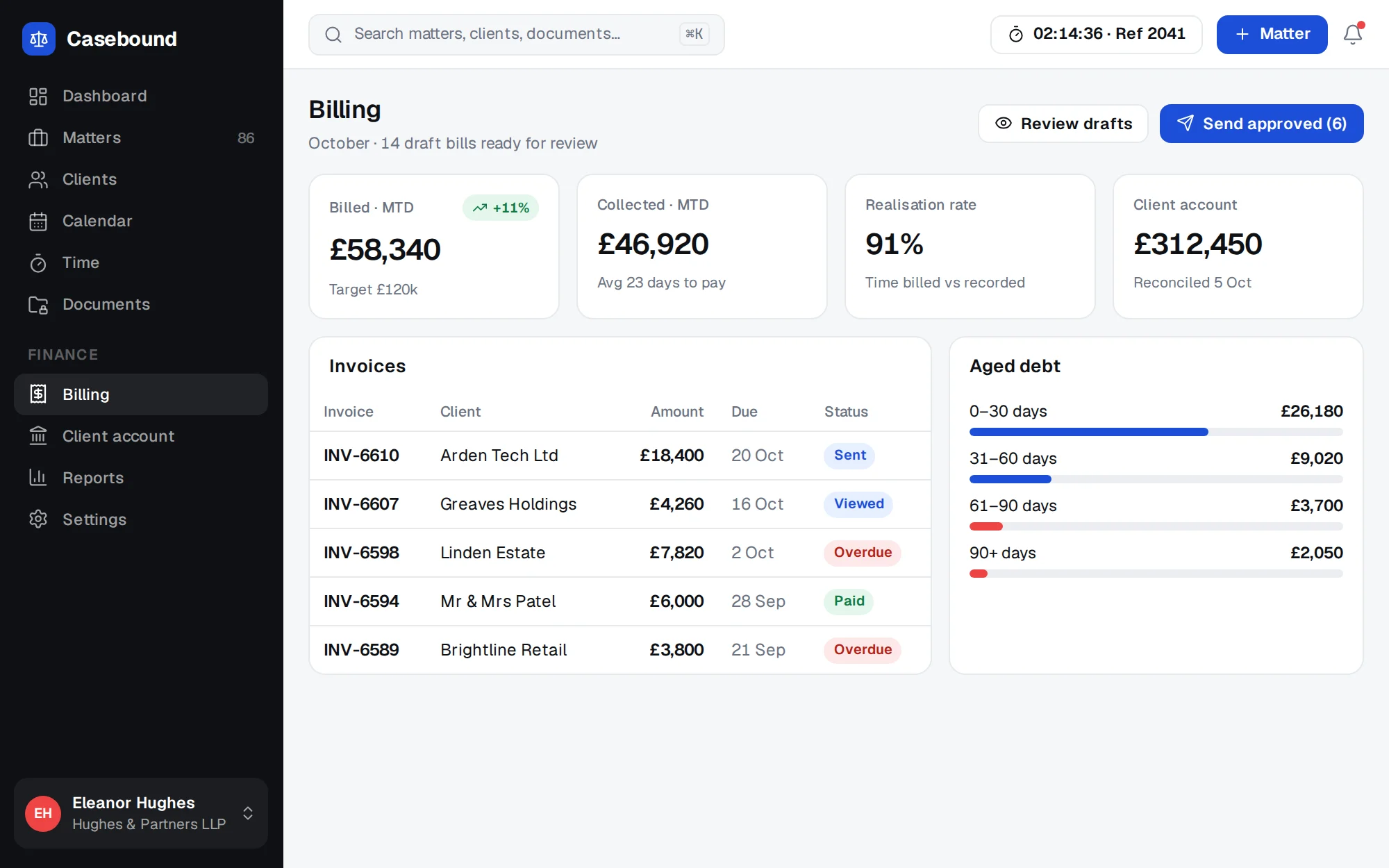This screenshot has width=1389, height=868.
Task: Select invoice INV-6589 row number
Action: click(361, 650)
